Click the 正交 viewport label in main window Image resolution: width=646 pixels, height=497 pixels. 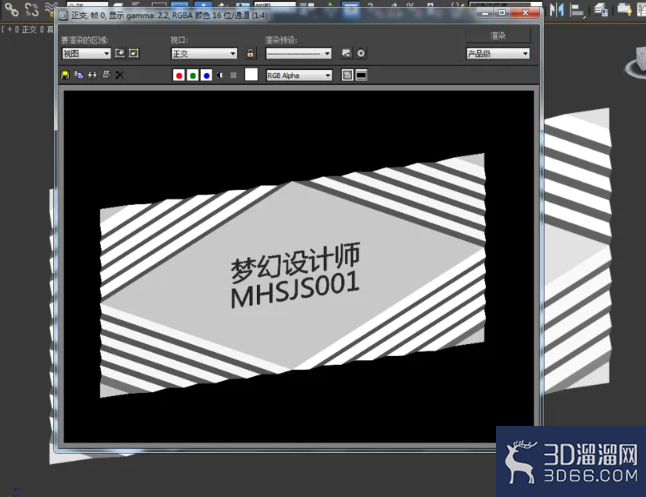point(29,29)
